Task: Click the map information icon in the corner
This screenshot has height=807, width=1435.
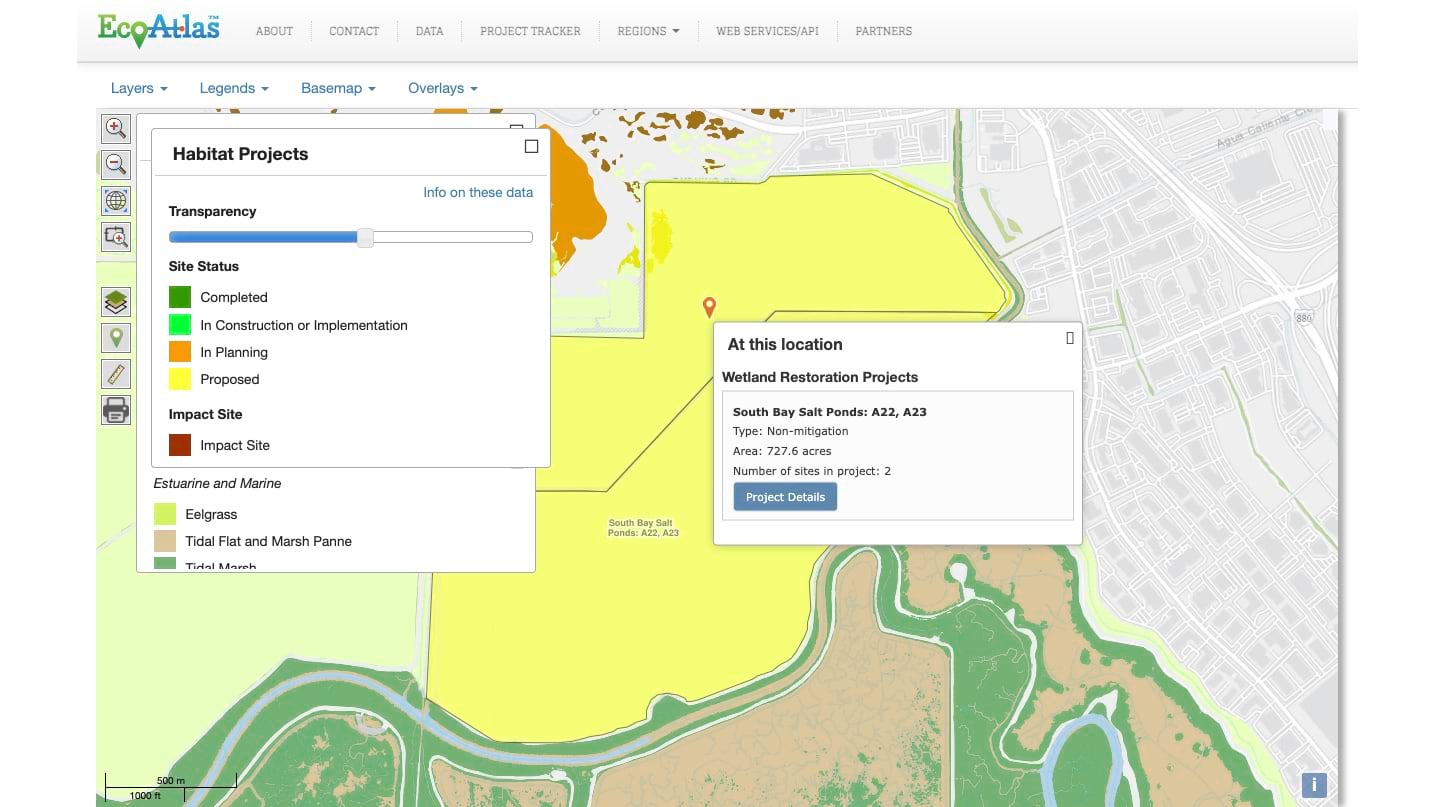Action: (1313, 785)
